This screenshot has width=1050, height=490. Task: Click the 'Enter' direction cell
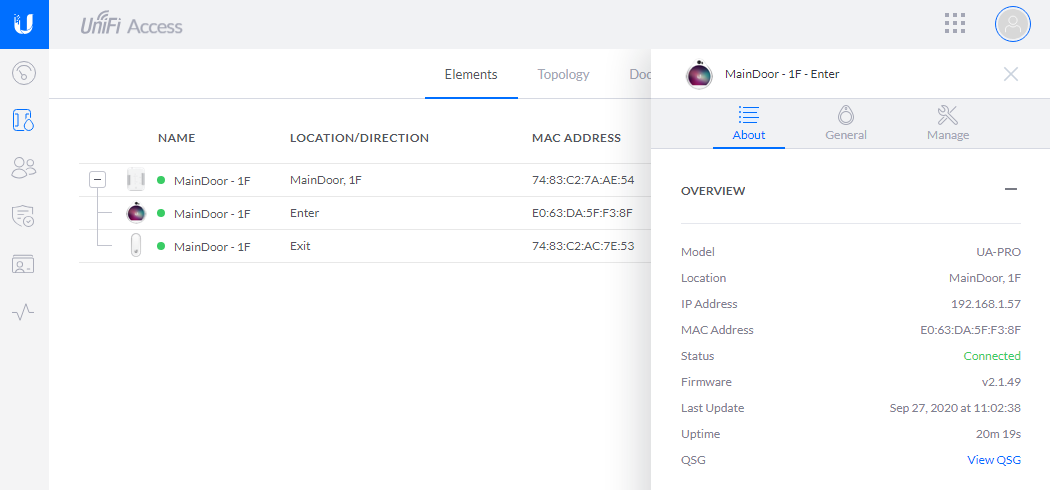pos(305,214)
